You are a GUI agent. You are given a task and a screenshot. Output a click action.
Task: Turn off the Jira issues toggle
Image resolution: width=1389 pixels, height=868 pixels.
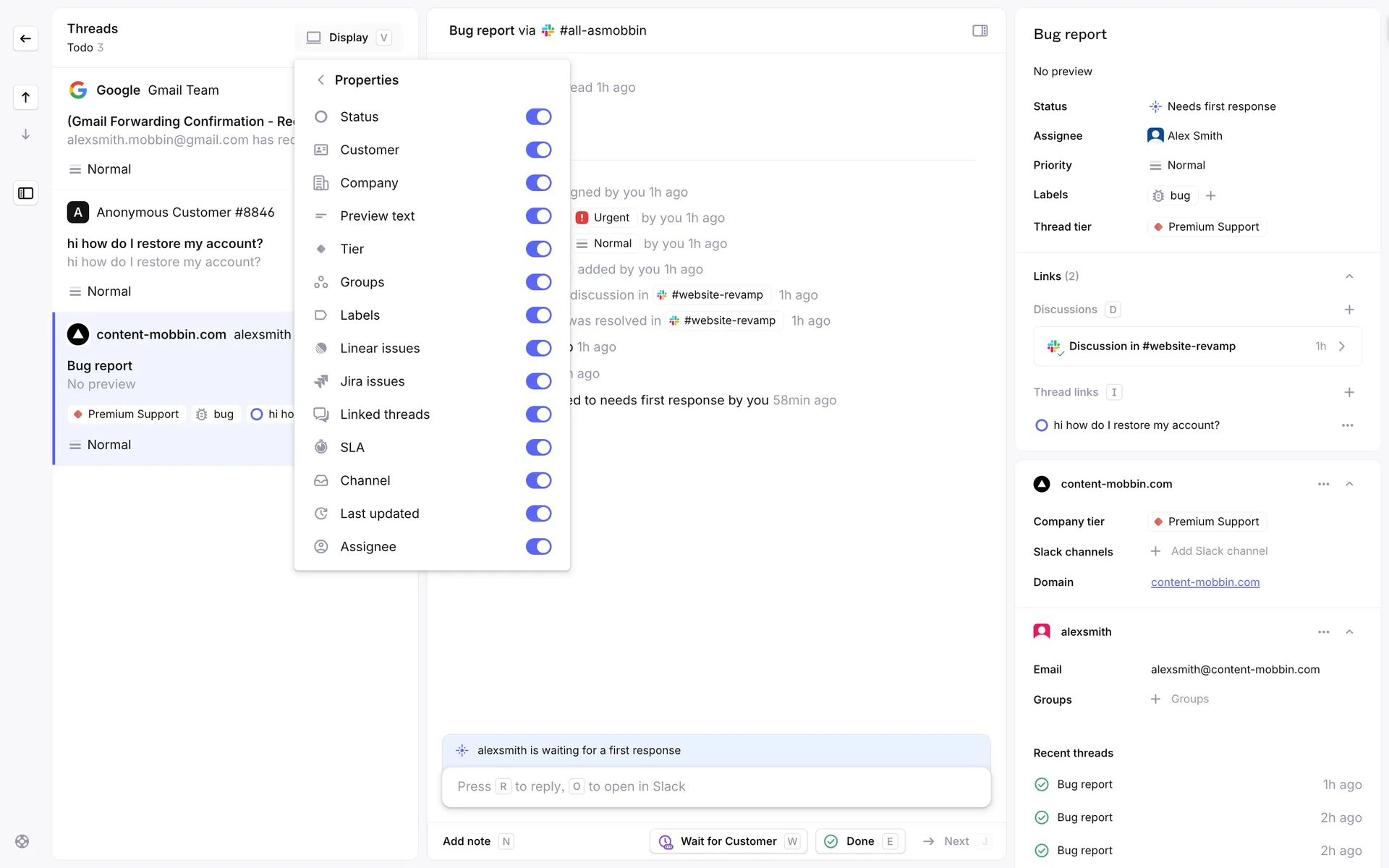(x=538, y=381)
